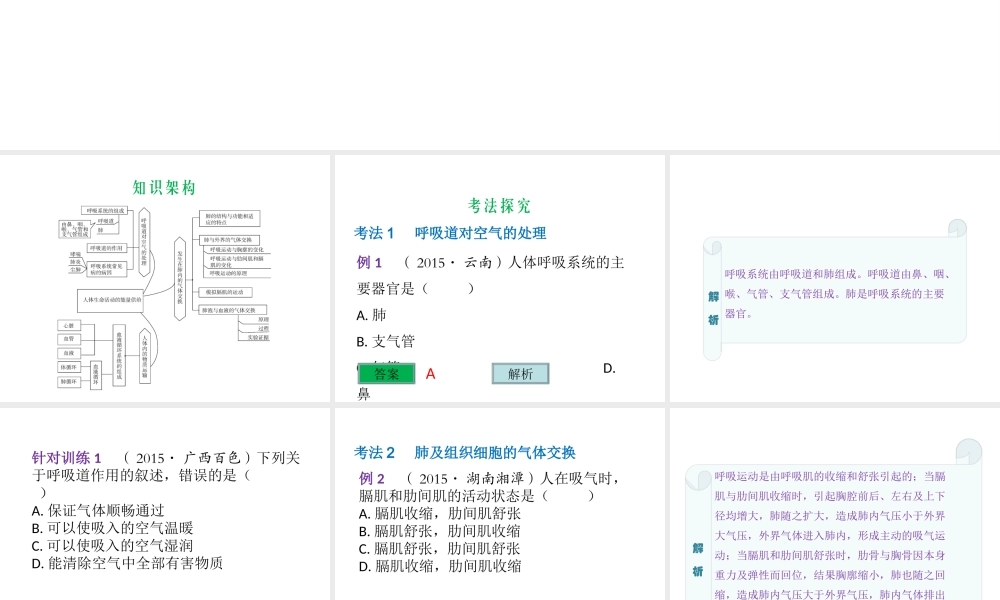Select the 解析 label beside the lower analysis text
This screenshot has height=600, width=1000.
(x=697, y=559)
